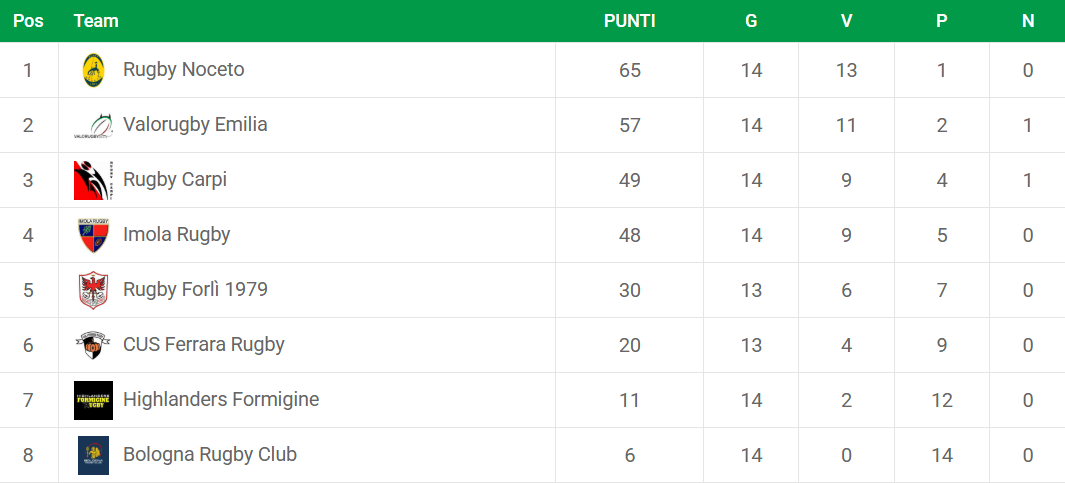Click the V wins column header

pos(846,21)
